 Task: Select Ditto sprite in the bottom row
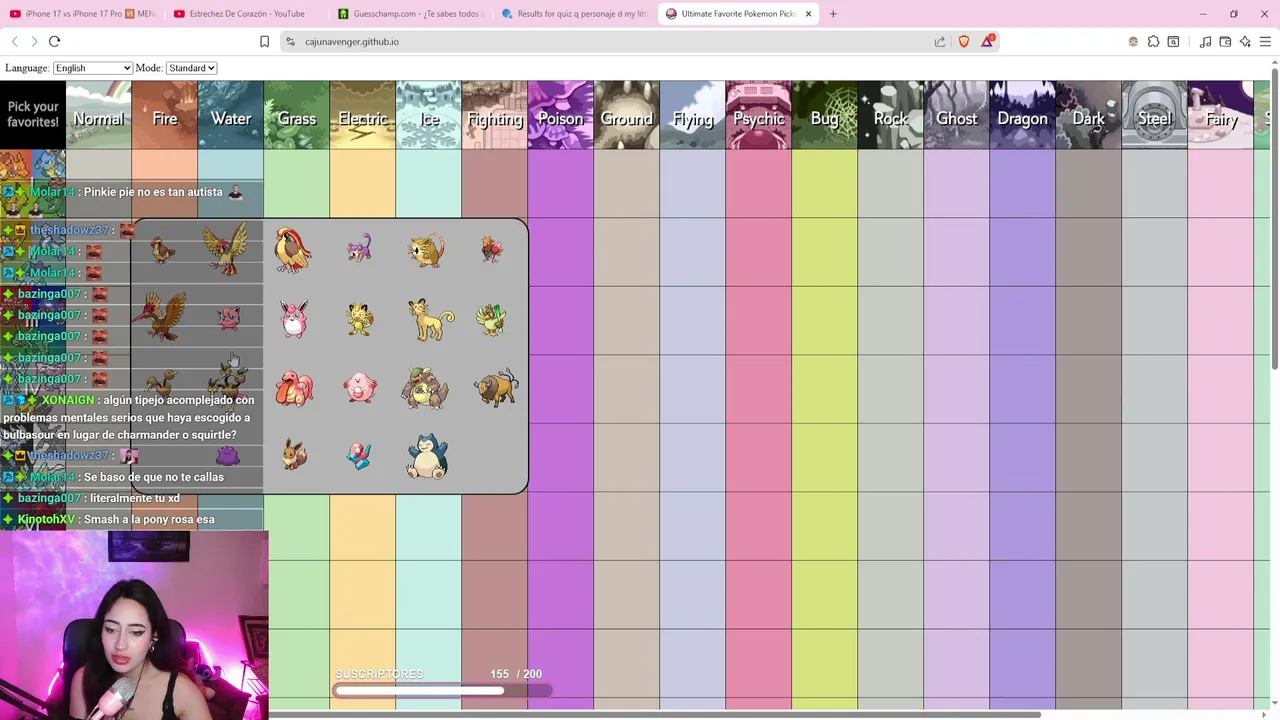[x=228, y=457]
